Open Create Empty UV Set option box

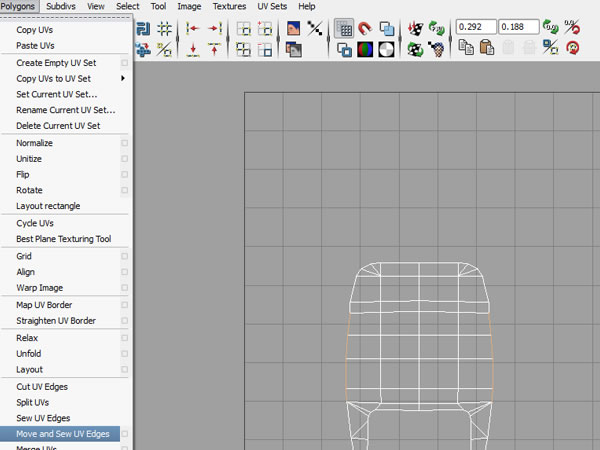pos(124,62)
